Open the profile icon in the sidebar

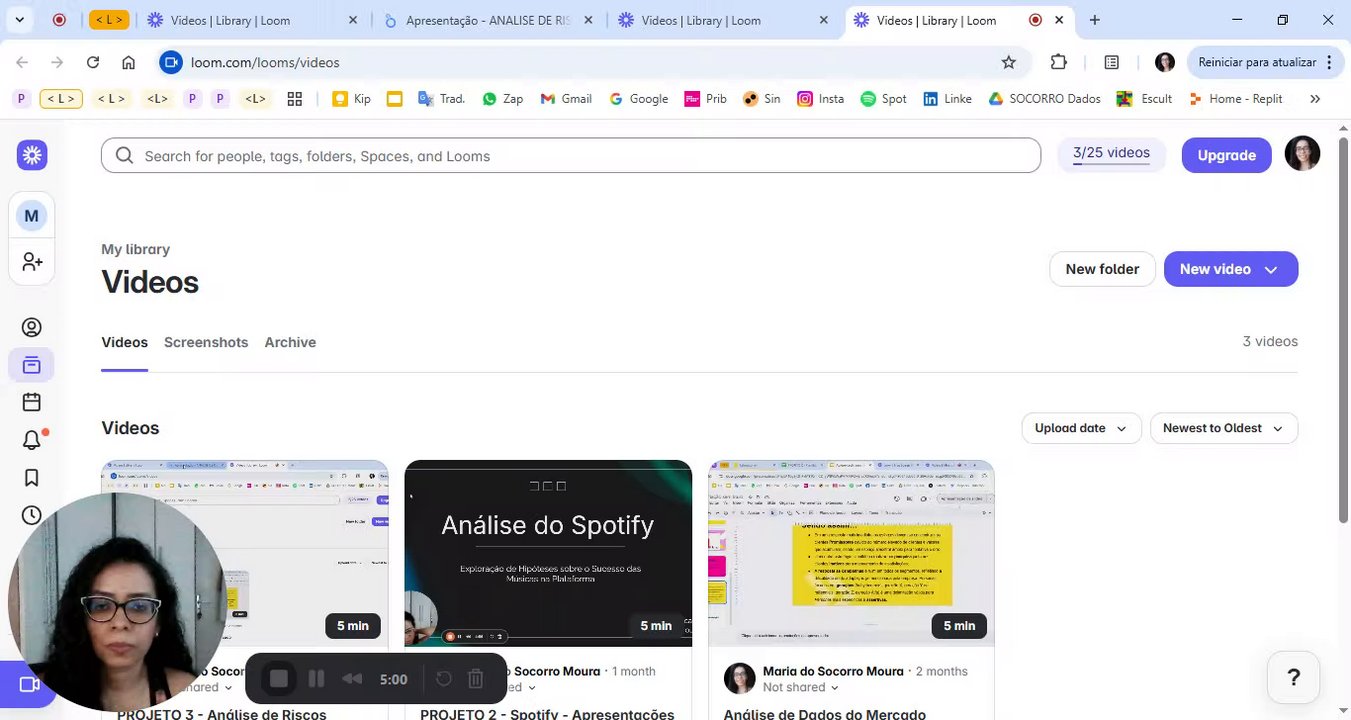[32, 327]
